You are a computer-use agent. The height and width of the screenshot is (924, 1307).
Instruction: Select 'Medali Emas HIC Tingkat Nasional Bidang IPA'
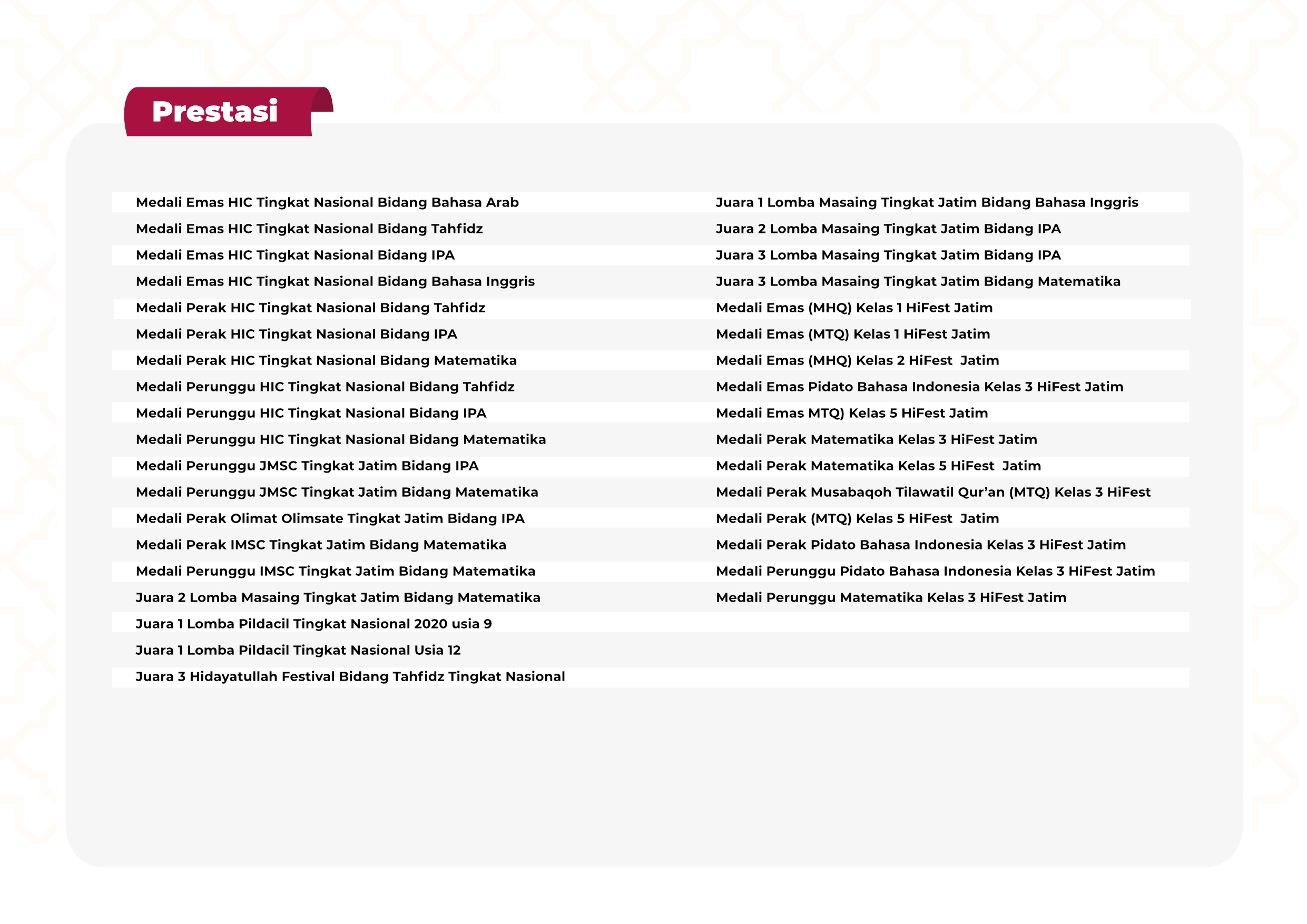click(296, 255)
